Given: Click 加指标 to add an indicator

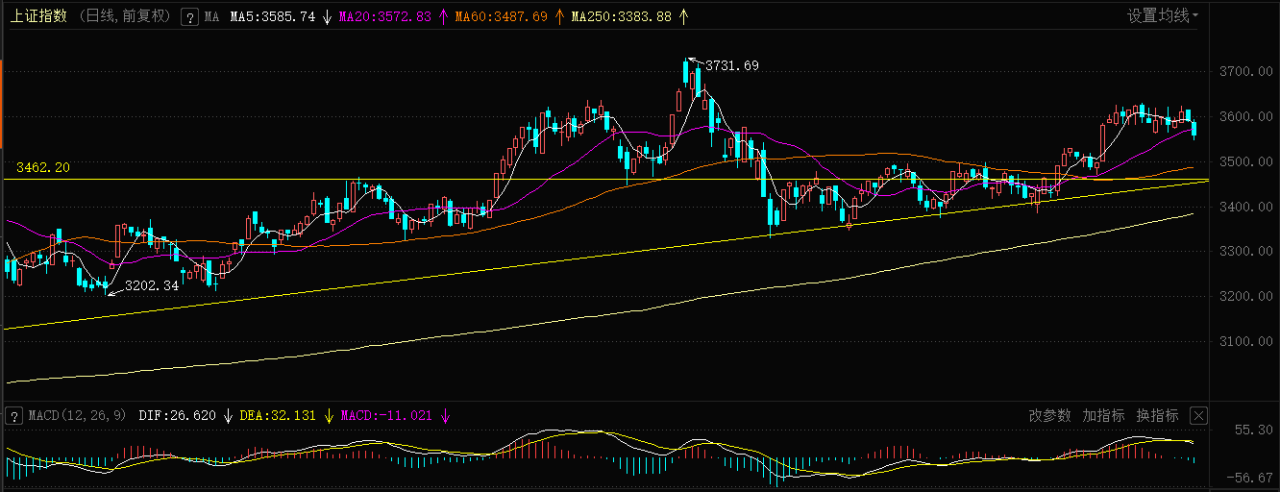Looking at the screenshot, I should [x=1103, y=415].
